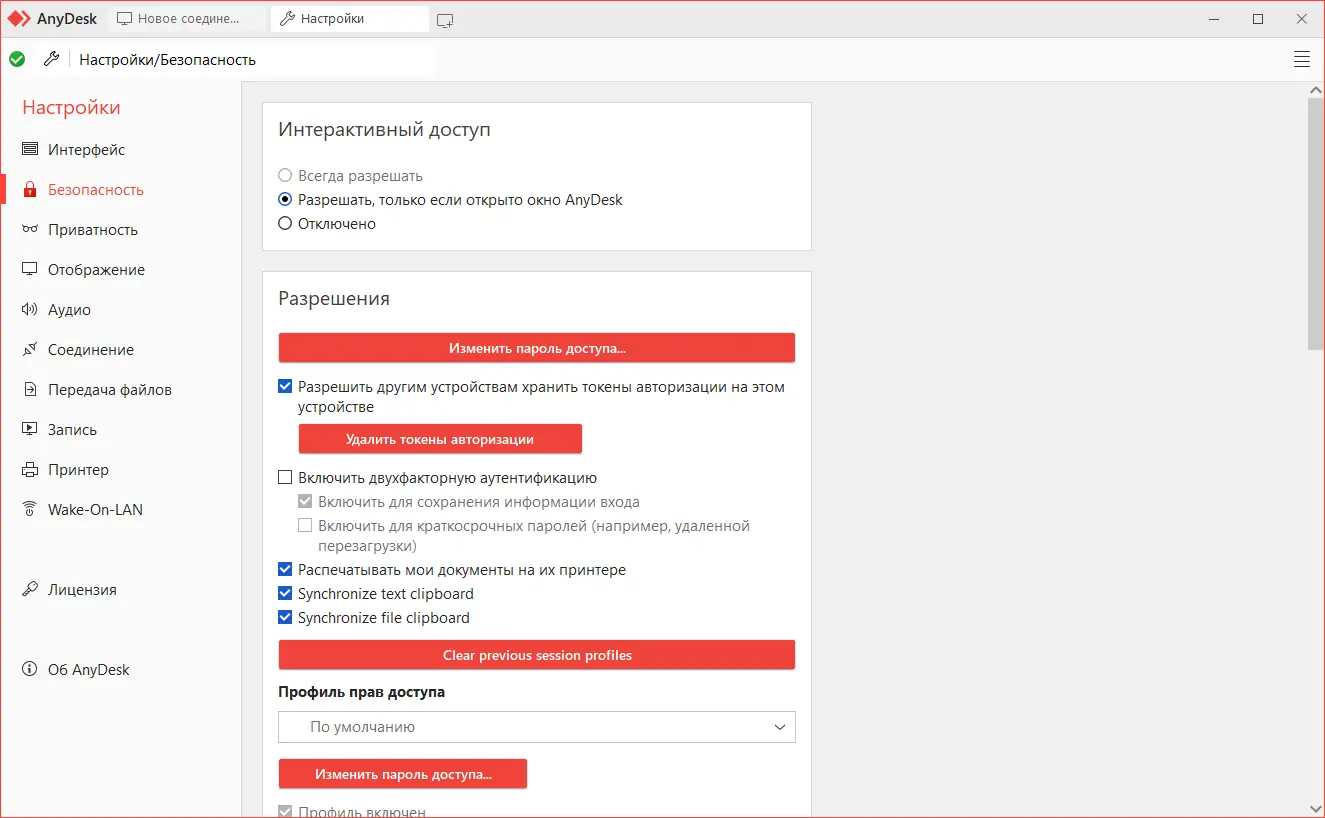1325x818 pixels.
Task: Click the red lock icon for Безопасность
Action: pos(30,189)
